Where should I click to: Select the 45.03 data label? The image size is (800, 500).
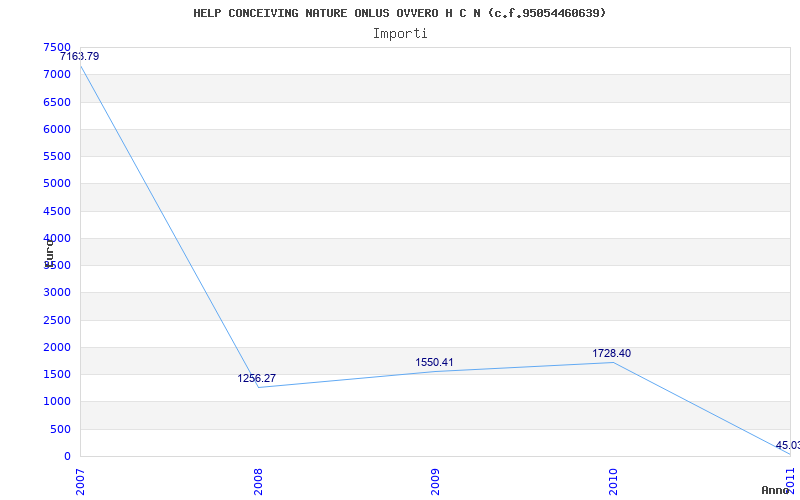click(788, 446)
